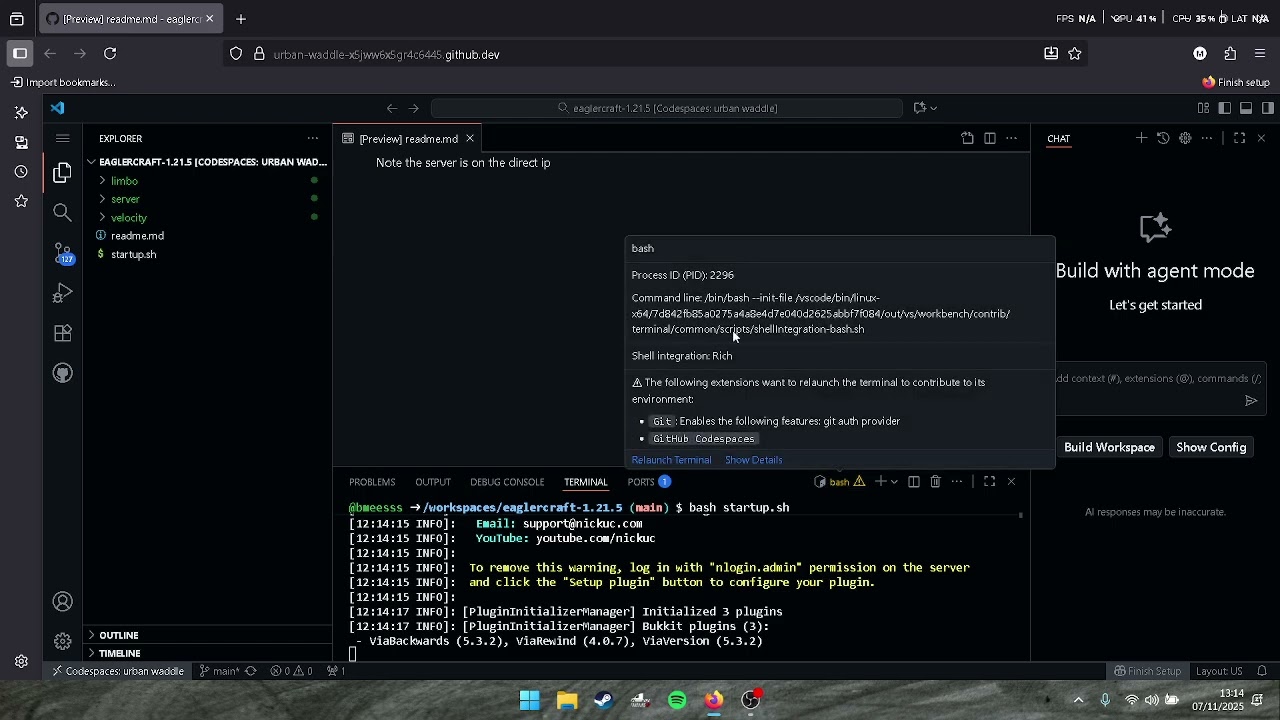Send the chat message

point(1250,401)
